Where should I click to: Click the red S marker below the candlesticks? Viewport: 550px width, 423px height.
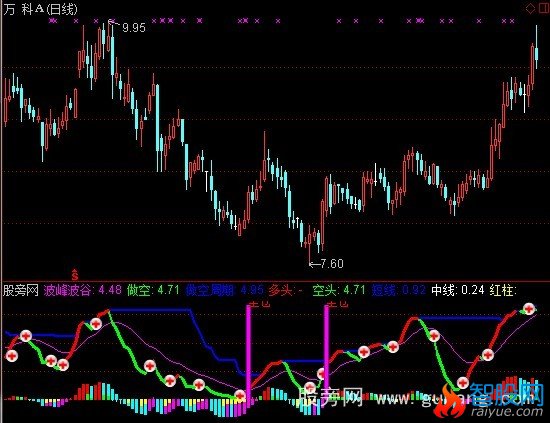75,275
